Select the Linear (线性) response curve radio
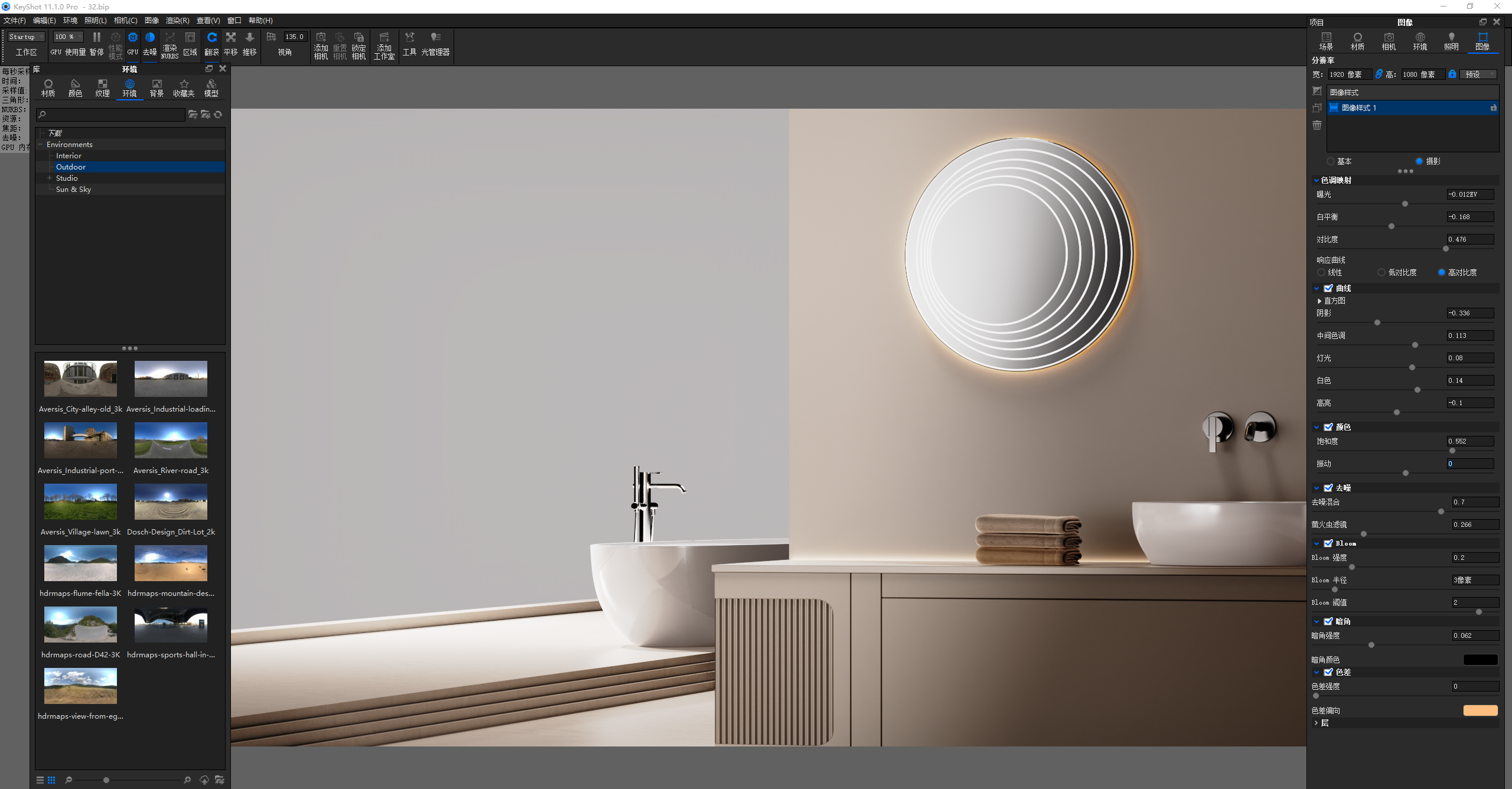 pos(1321,272)
